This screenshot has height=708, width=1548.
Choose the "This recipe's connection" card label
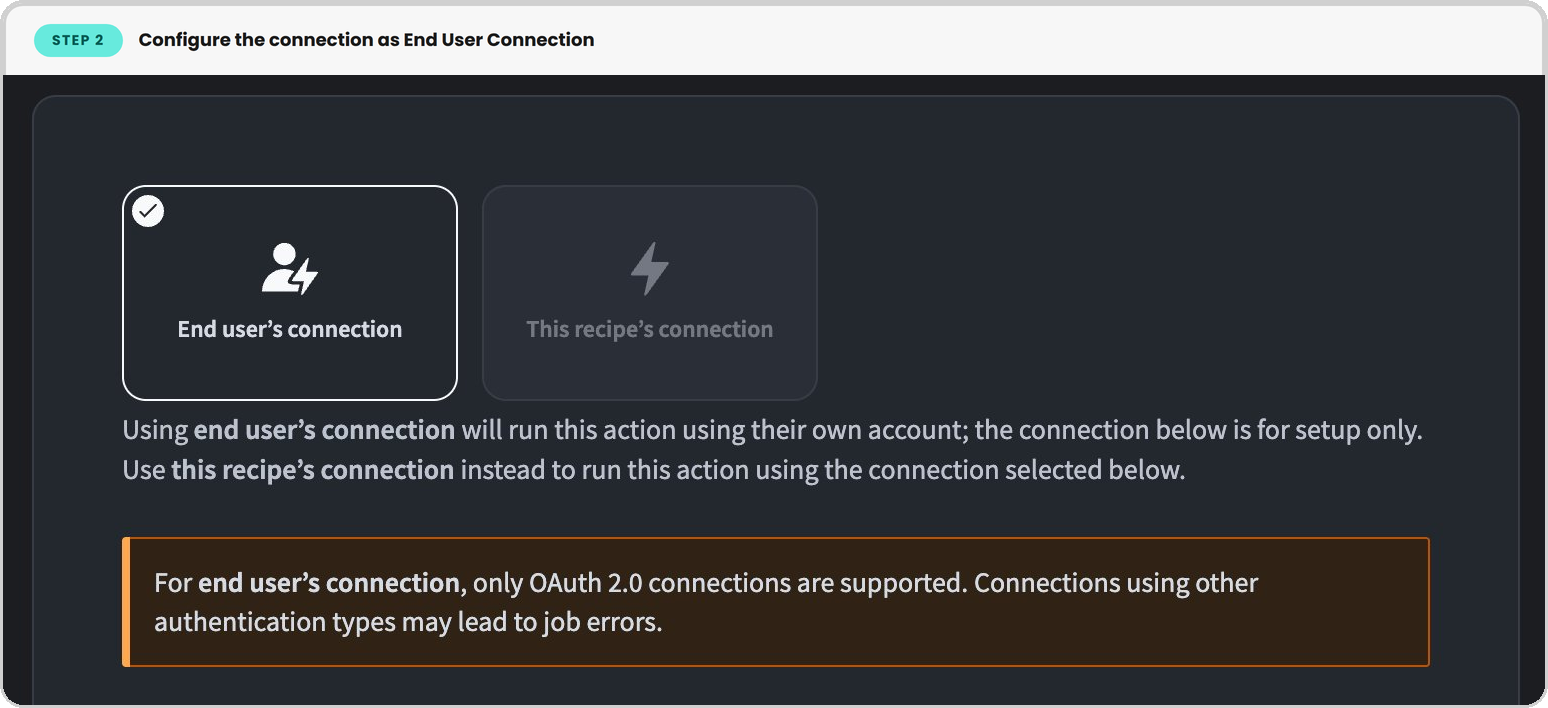[649, 329]
